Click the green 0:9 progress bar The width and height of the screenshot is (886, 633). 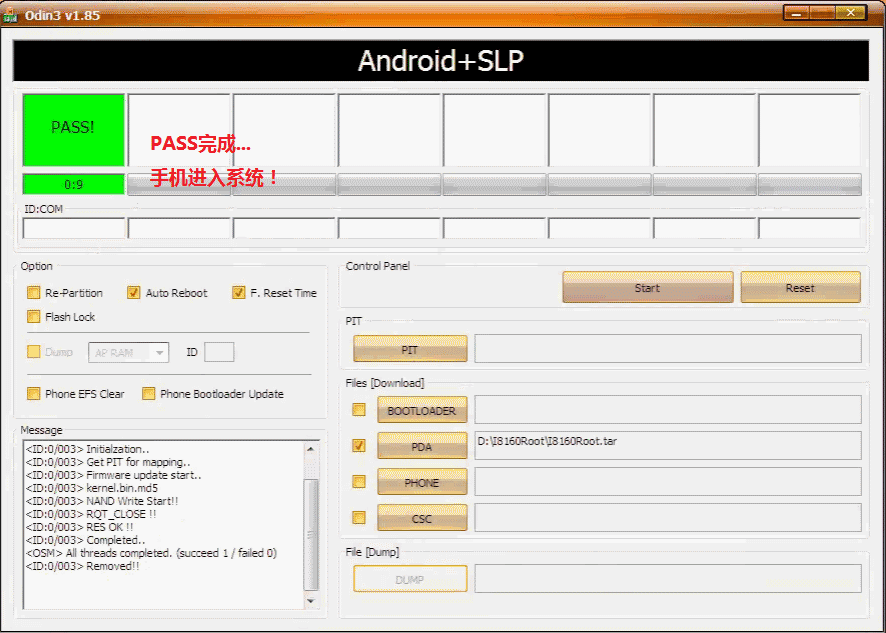click(73, 184)
